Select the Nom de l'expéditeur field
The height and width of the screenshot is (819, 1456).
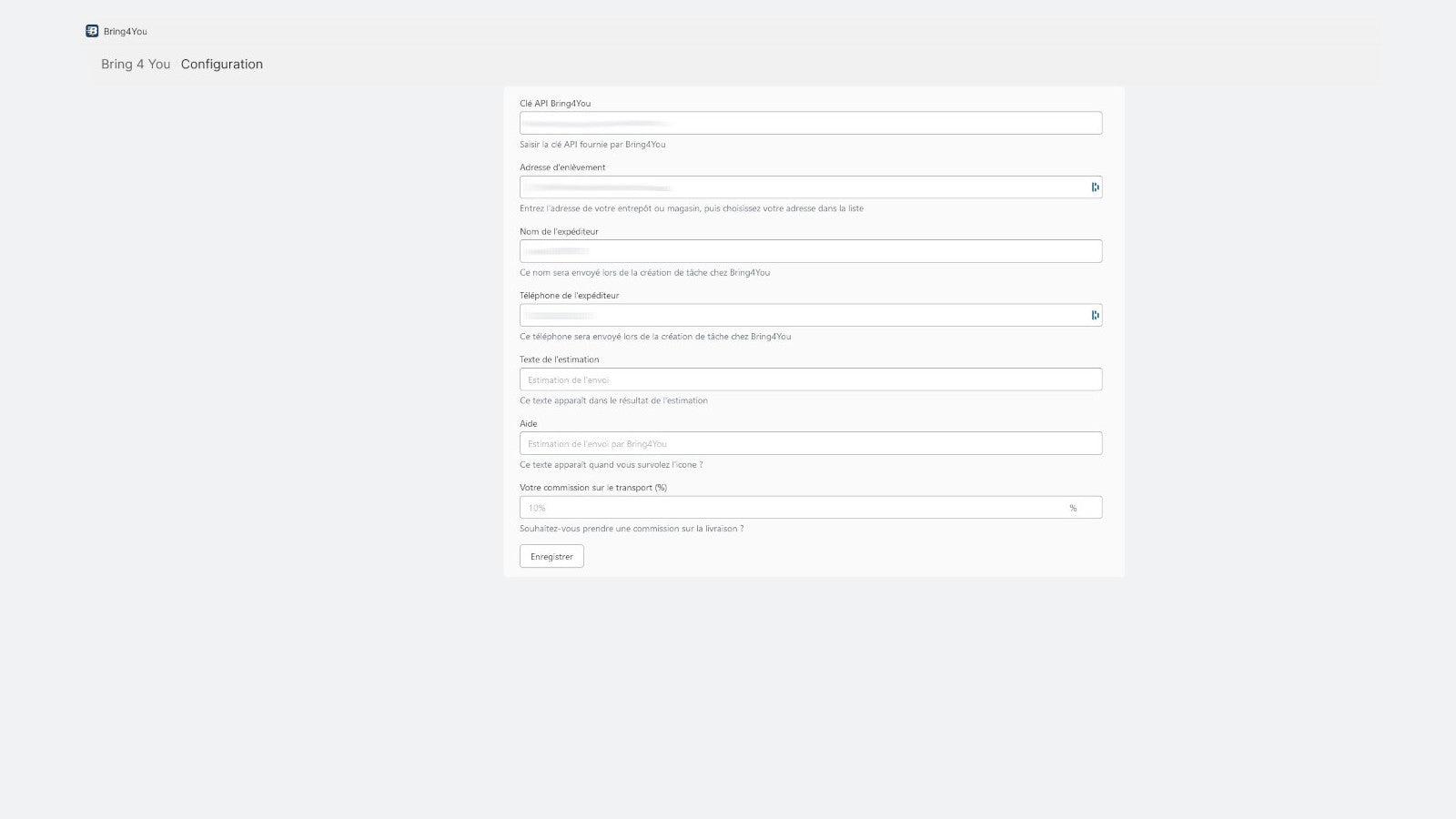810,250
